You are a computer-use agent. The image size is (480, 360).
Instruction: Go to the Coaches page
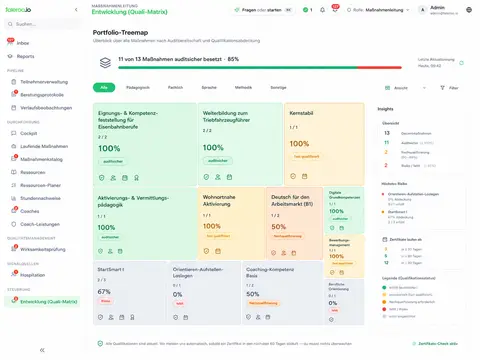[30, 211]
